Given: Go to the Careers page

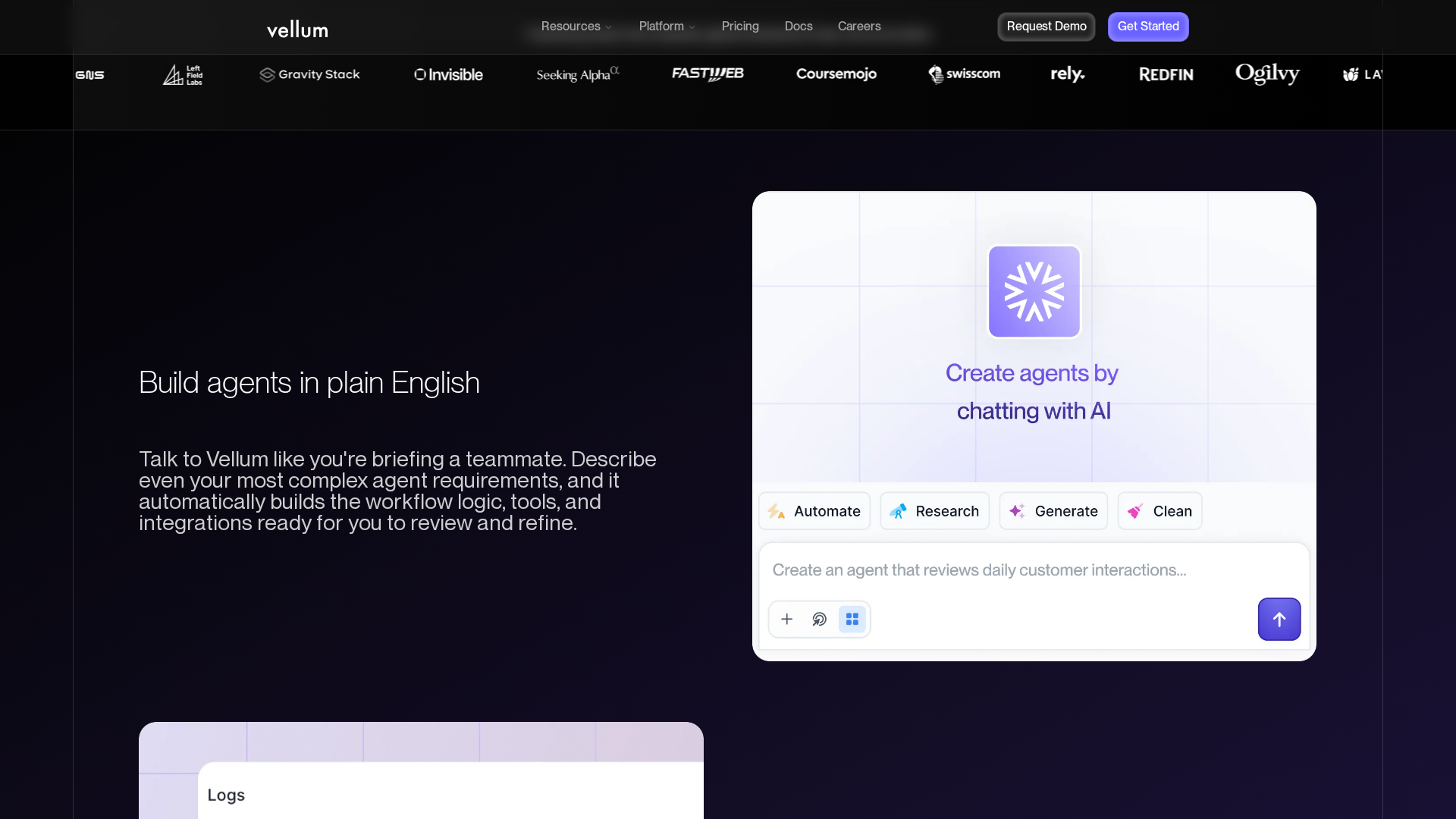Looking at the screenshot, I should [859, 27].
